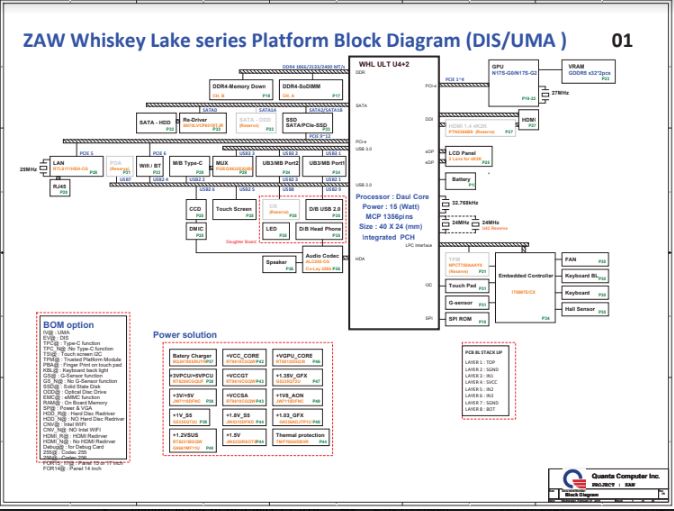Screen dimensions: 674x511
Task: Click the Embedded Controller block
Action: [x=525, y=288]
